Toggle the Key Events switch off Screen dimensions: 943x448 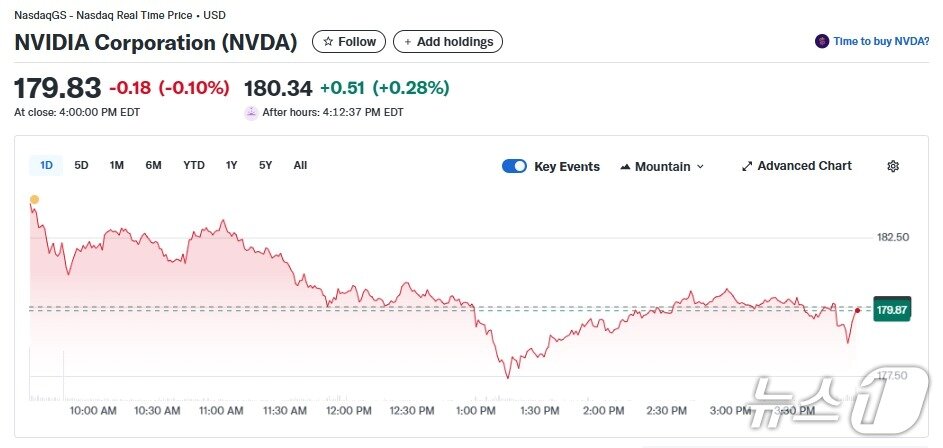514,166
